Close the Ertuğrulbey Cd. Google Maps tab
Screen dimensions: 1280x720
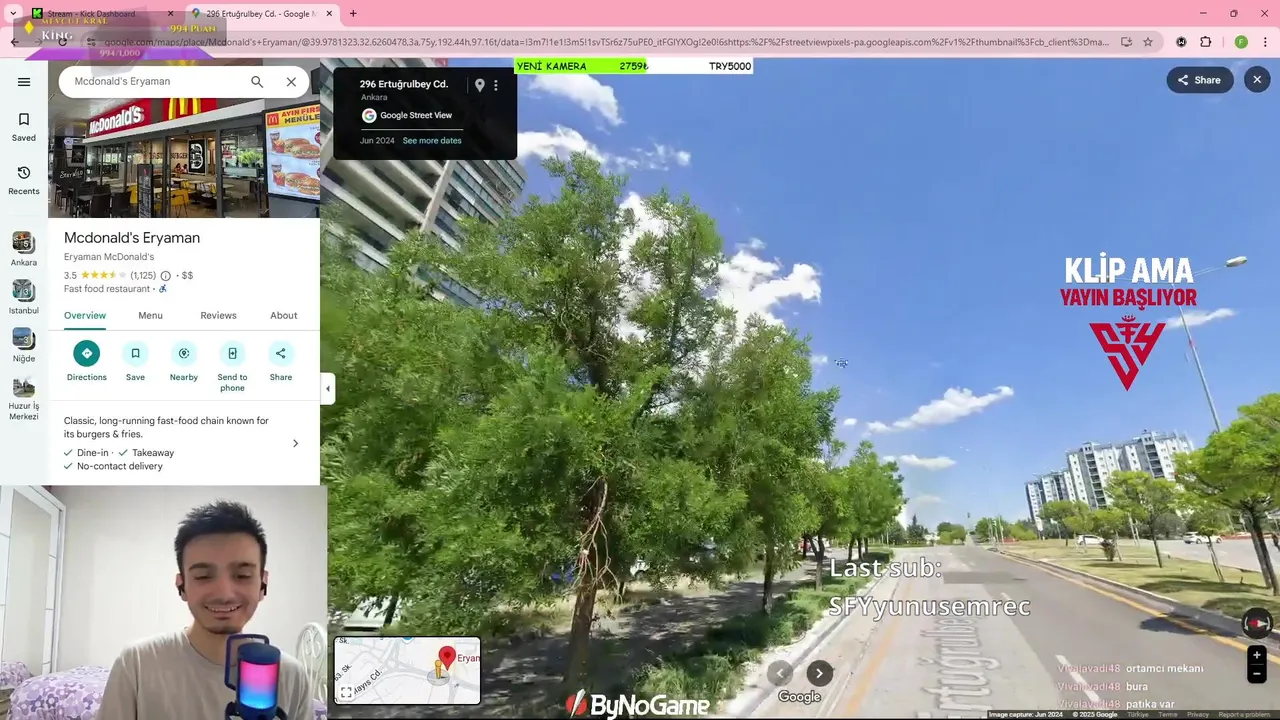(x=329, y=14)
